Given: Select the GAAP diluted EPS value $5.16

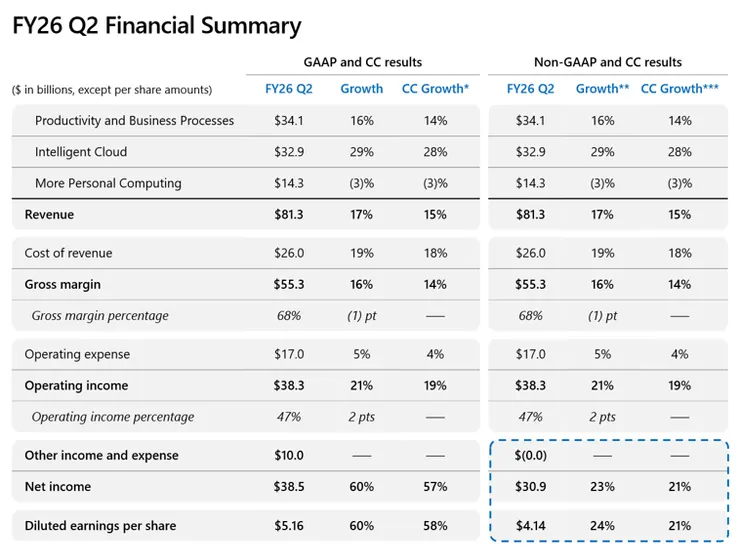Looking at the screenshot, I should (x=288, y=526).
